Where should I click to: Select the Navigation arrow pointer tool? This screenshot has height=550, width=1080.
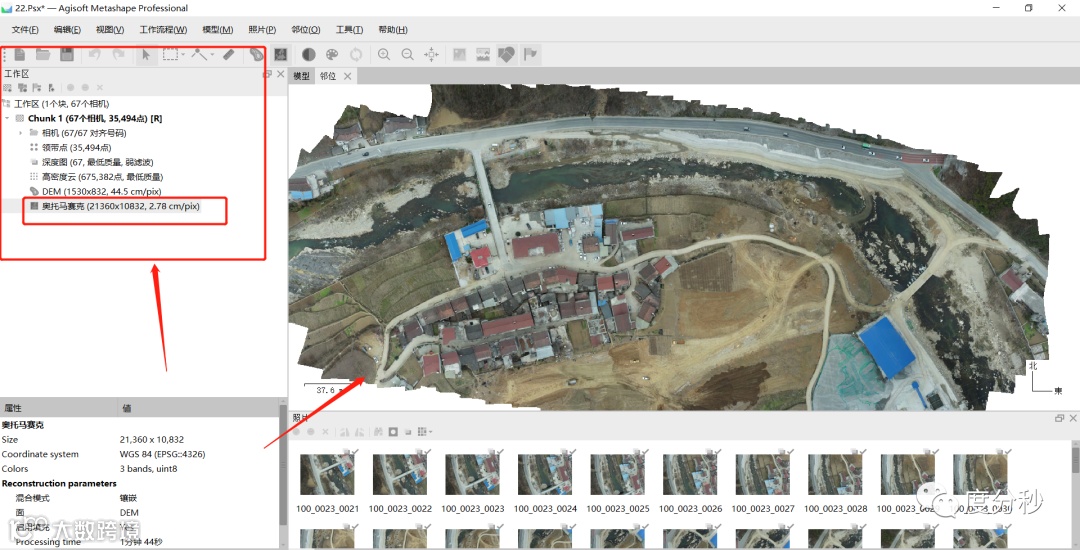[146, 54]
